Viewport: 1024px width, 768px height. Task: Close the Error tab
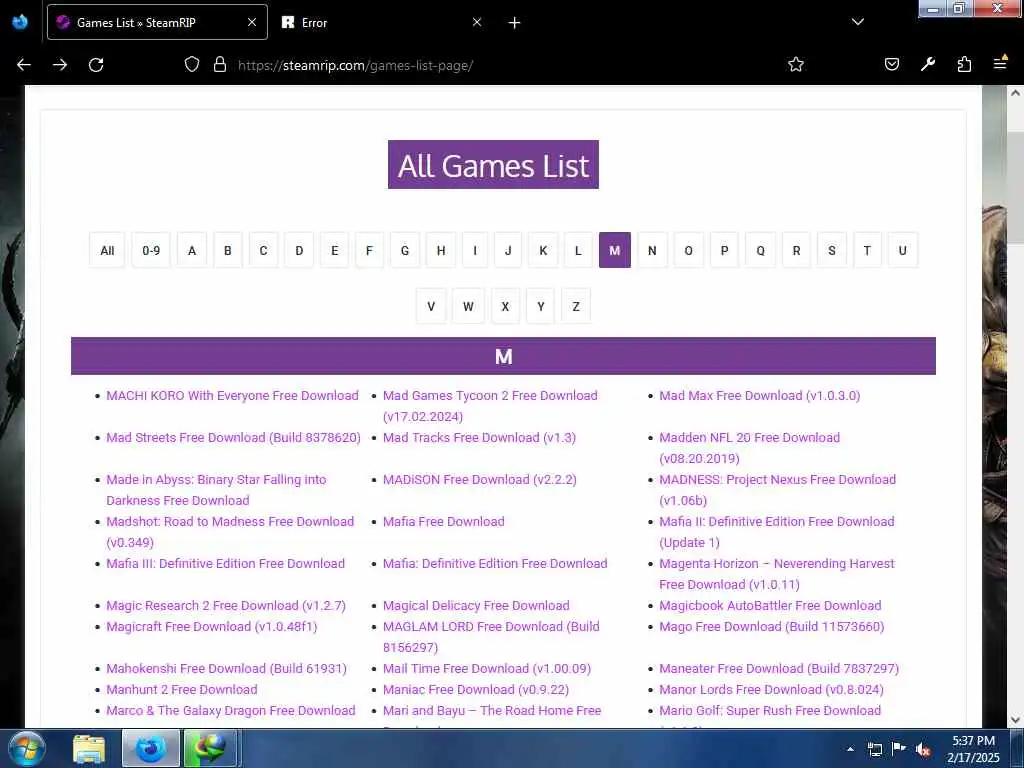point(477,22)
